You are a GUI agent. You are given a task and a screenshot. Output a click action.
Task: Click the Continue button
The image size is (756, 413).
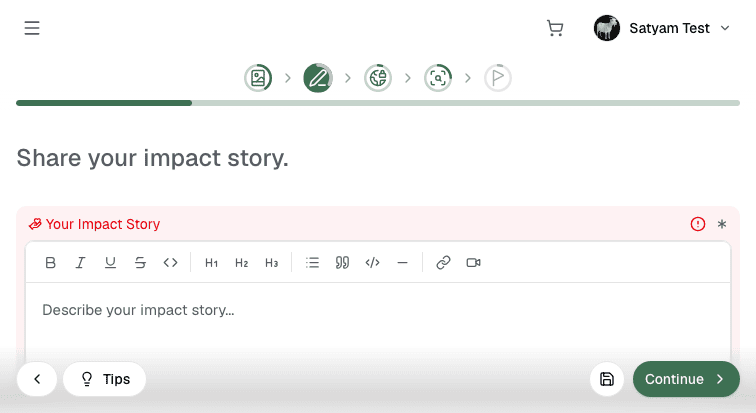pos(686,379)
